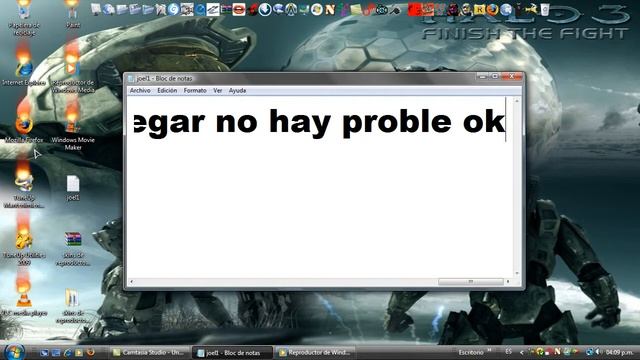The height and width of the screenshot is (360, 640).
Task: Click the Show Desktop quick launch icon
Action: [x=44, y=352]
